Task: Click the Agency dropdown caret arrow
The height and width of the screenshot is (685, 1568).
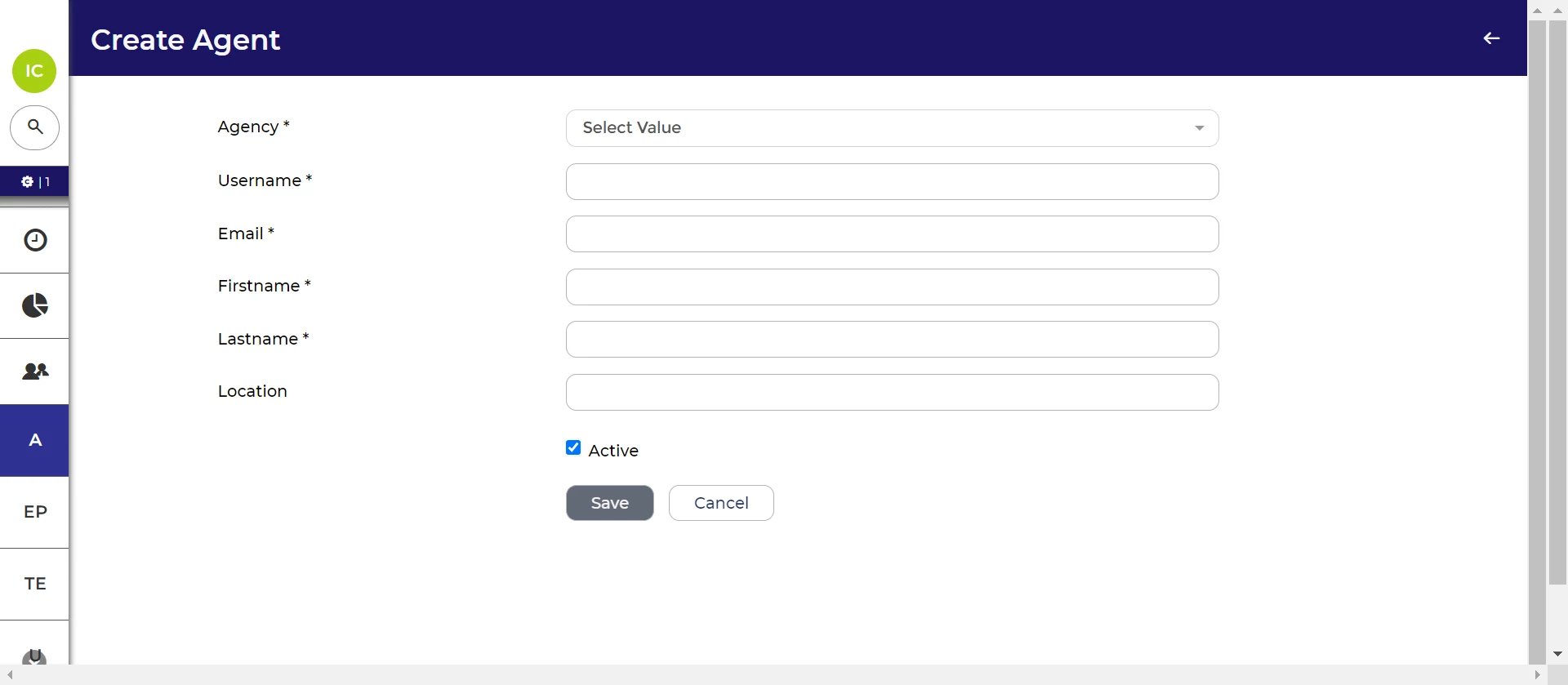Action: (x=1199, y=128)
